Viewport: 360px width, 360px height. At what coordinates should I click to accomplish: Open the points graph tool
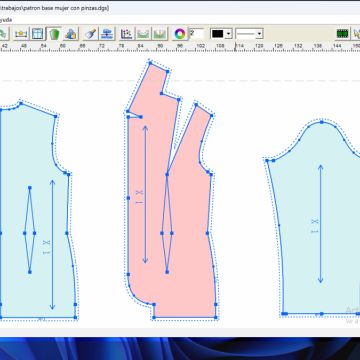[x=127, y=34]
